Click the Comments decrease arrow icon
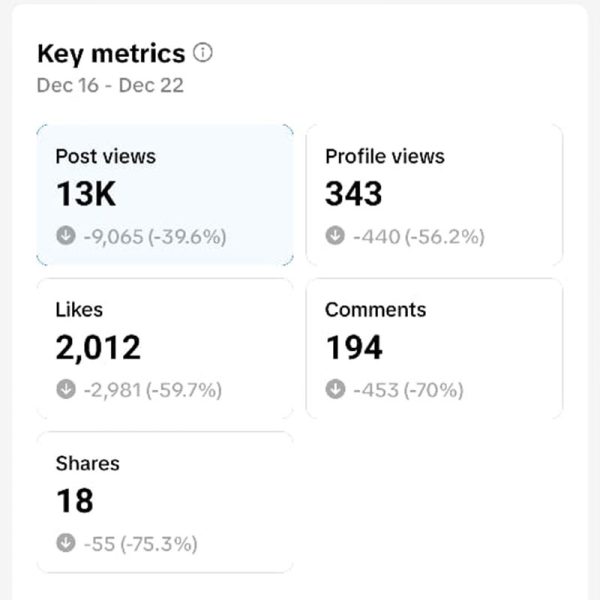The height and width of the screenshot is (600, 600). tap(335, 389)
